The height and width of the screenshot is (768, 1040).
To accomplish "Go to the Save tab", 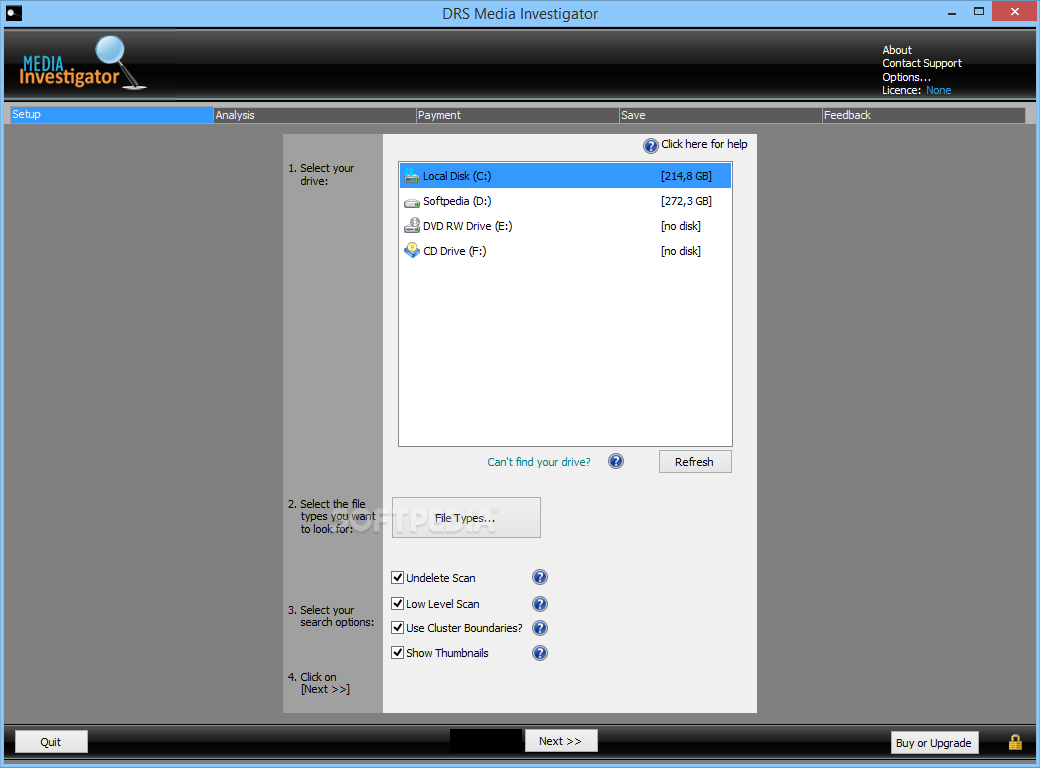I will [720, 115].
